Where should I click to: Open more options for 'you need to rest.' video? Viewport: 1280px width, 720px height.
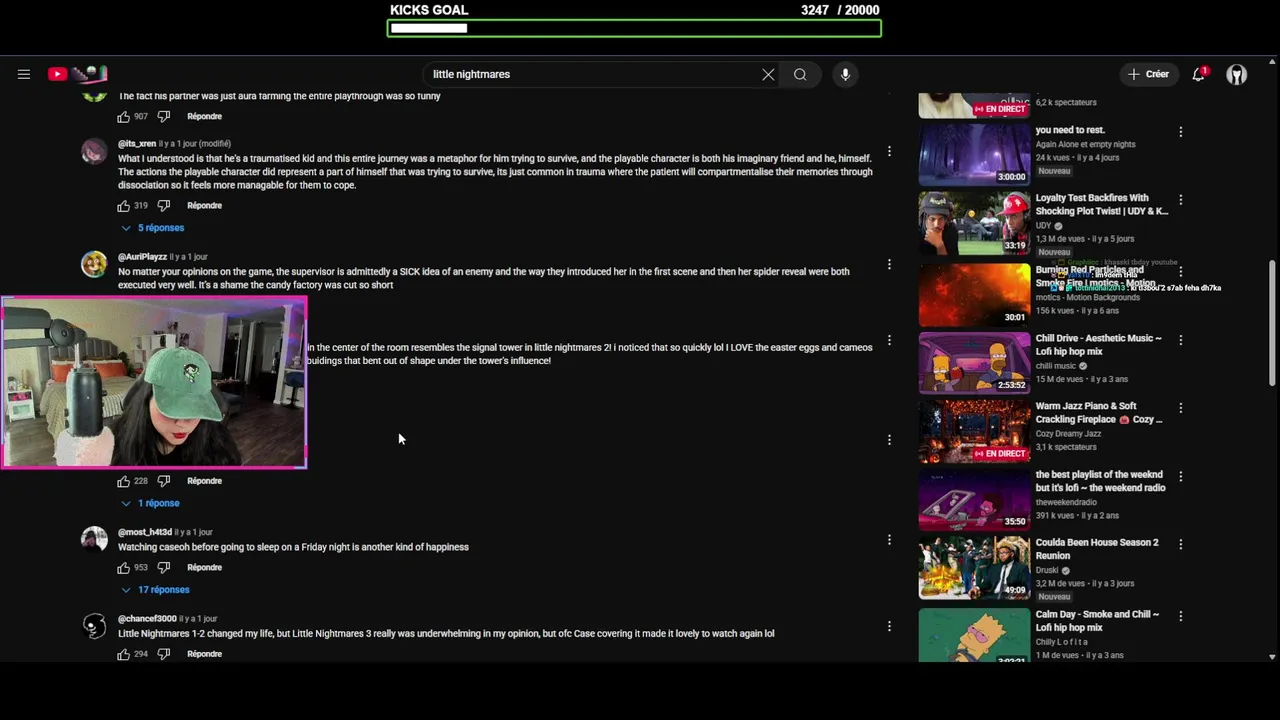pyautogui.click(x=1180, y=131)
